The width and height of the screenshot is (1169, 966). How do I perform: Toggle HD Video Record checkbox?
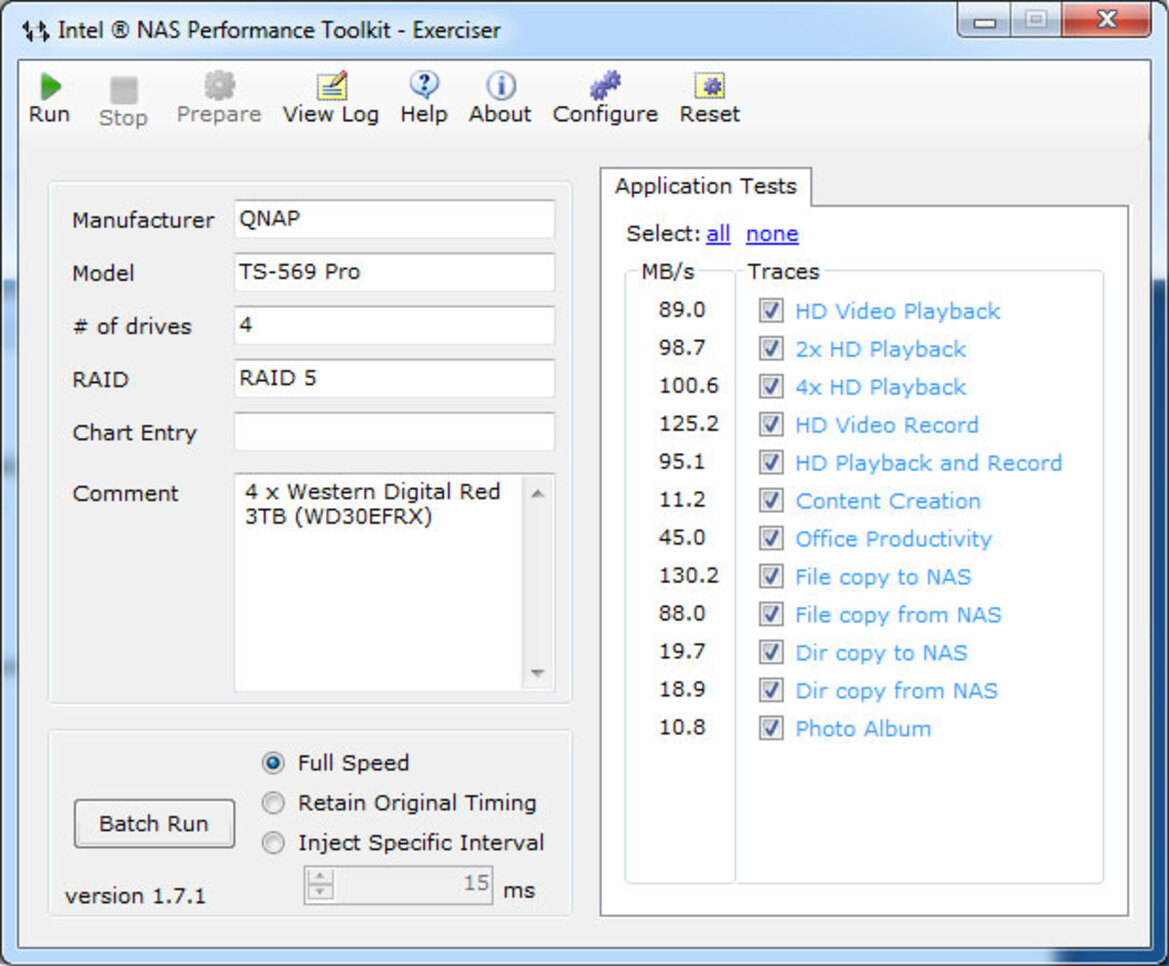click(771, 424)
